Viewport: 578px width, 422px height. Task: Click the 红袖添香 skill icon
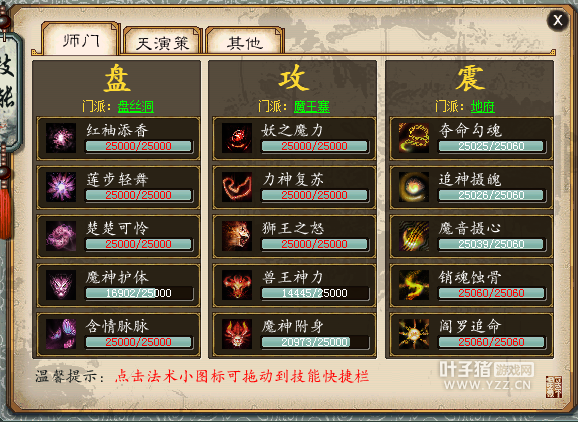coord(61,138)
